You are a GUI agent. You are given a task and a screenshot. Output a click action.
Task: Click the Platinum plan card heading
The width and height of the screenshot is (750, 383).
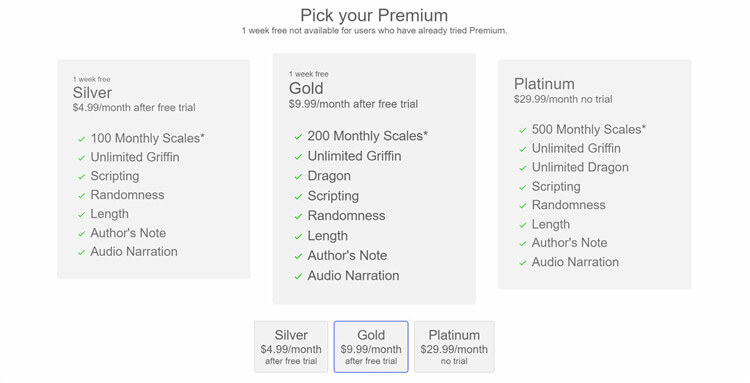pos(544,84)
